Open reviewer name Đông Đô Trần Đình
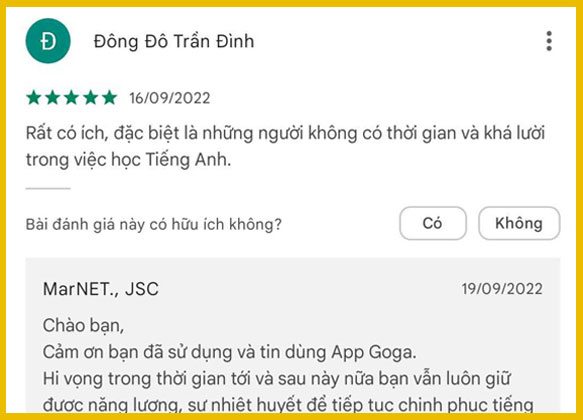Viewport: 583px width, 420px height. tap(174, 41)
